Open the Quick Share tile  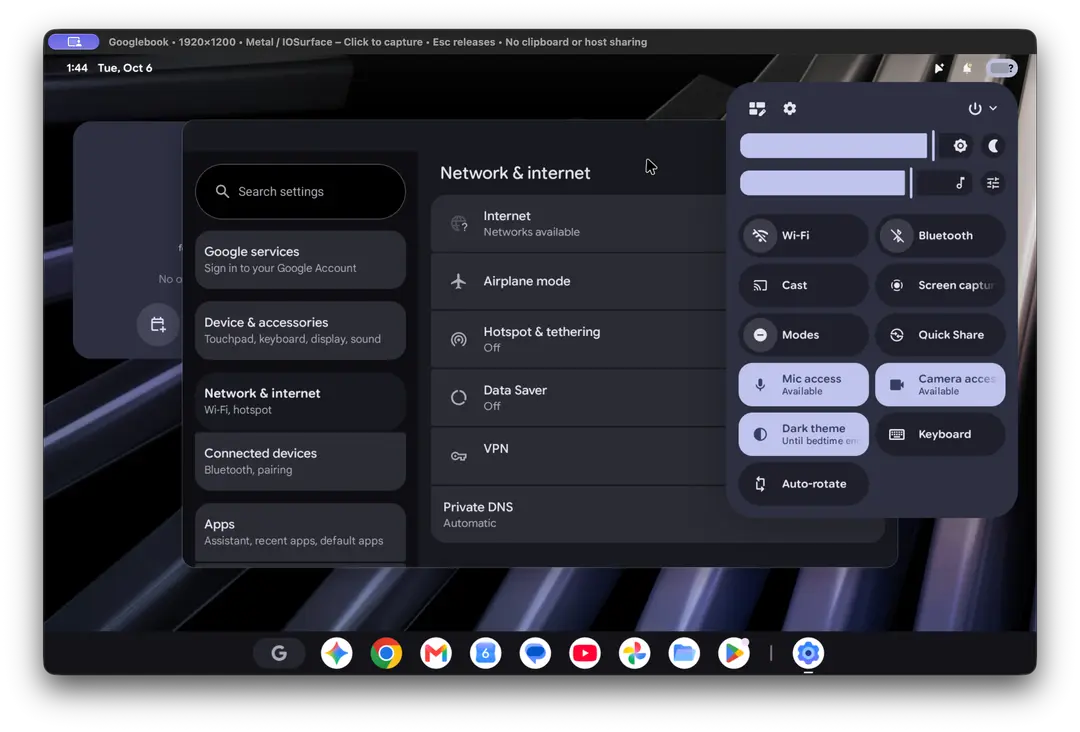coord(940,335)
